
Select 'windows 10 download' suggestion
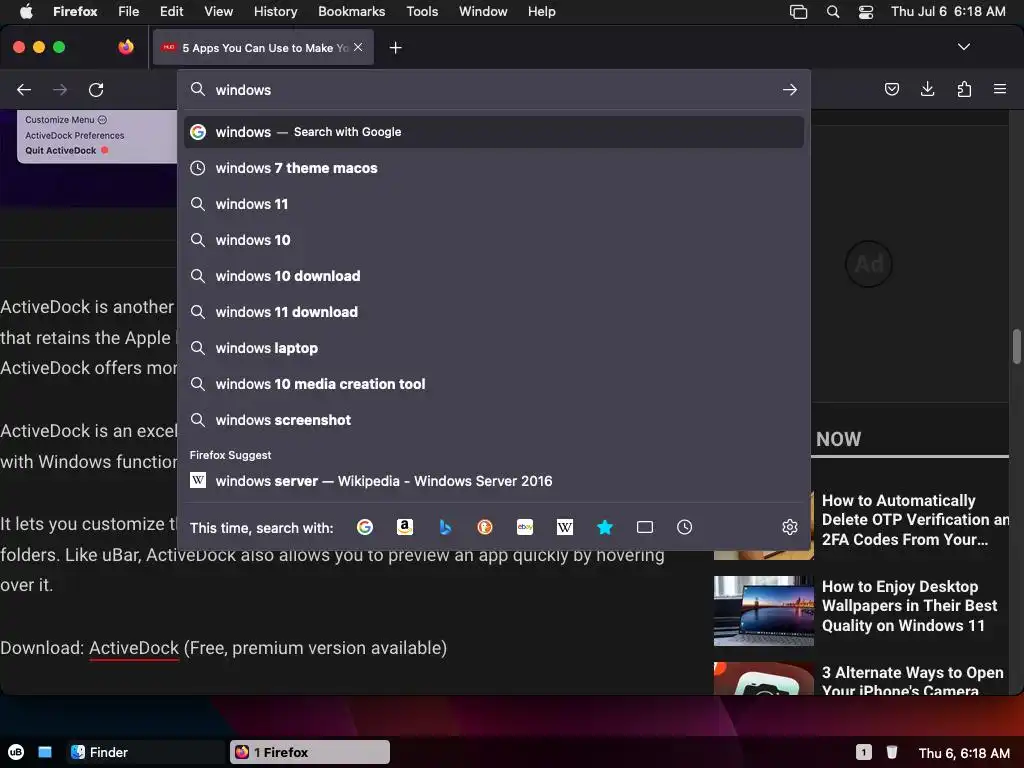pyautogui.click(x=494, y=276)
